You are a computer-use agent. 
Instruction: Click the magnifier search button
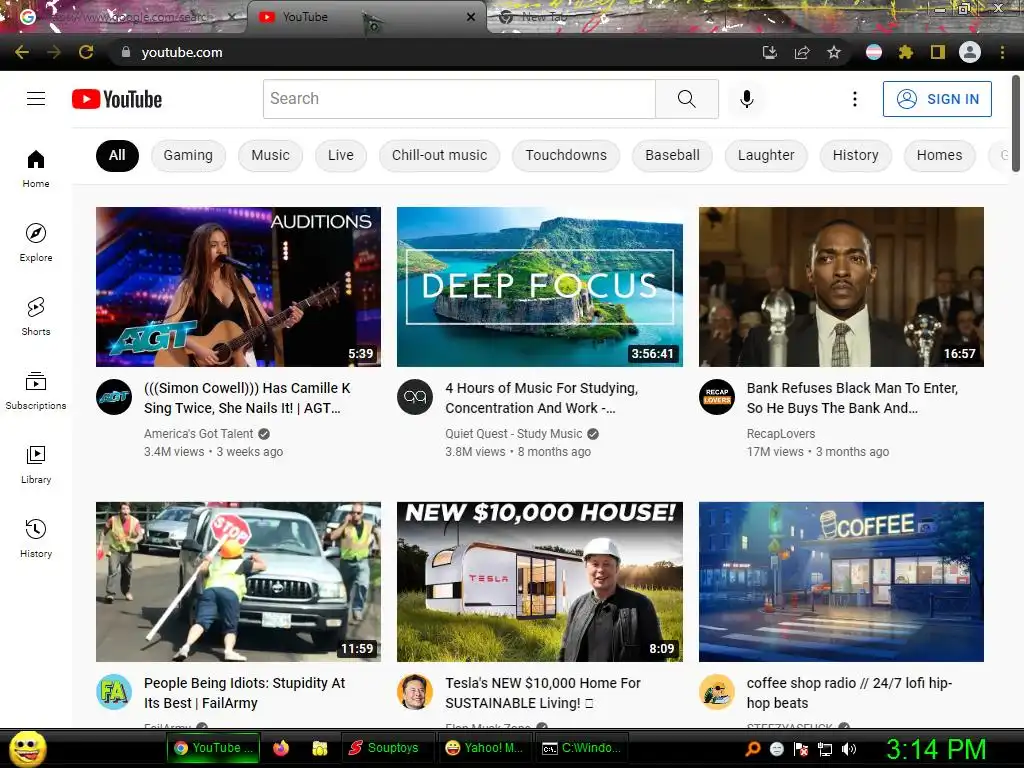[x=686, y=99]
